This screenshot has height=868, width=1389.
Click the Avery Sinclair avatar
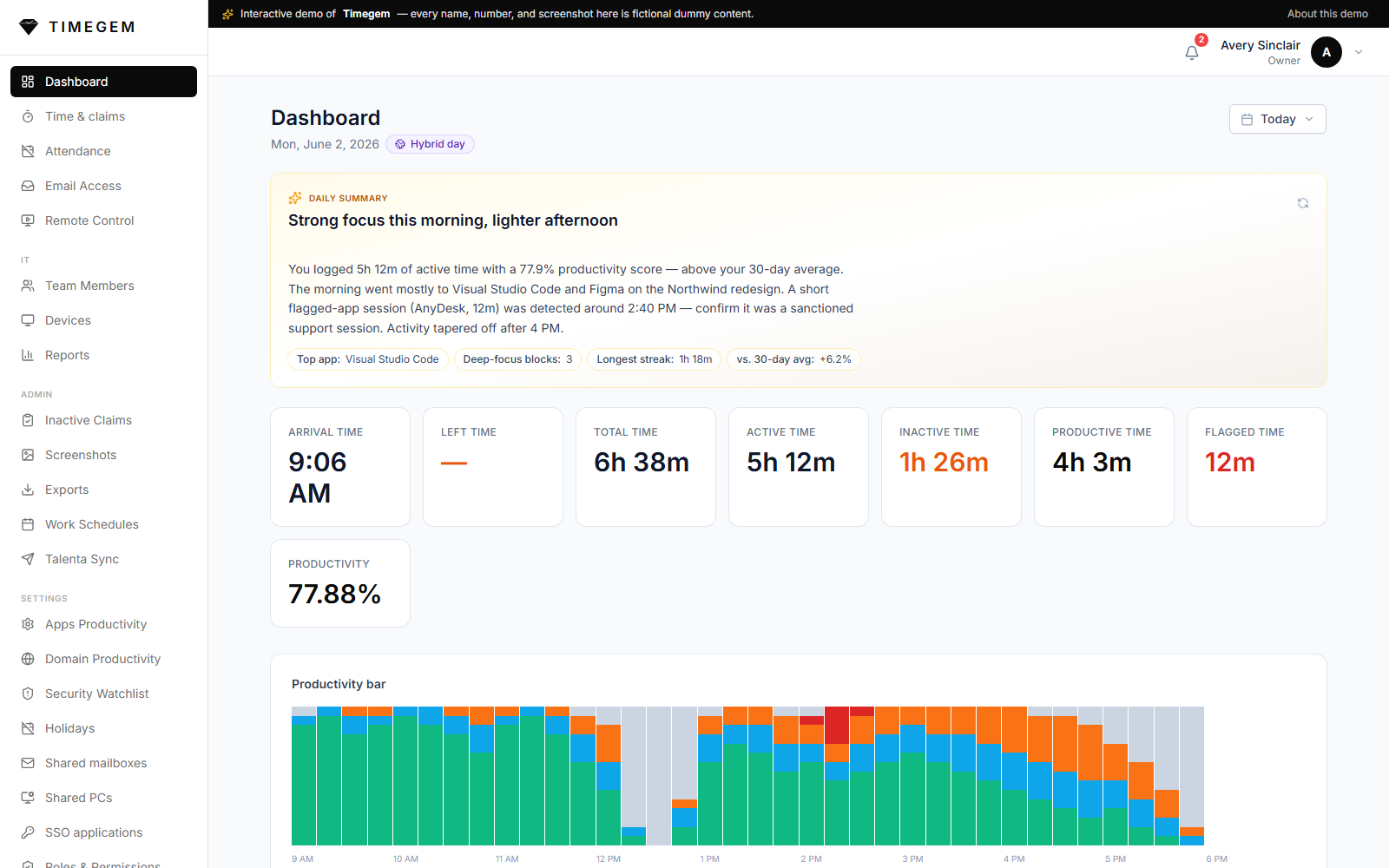pos(1326,52)
